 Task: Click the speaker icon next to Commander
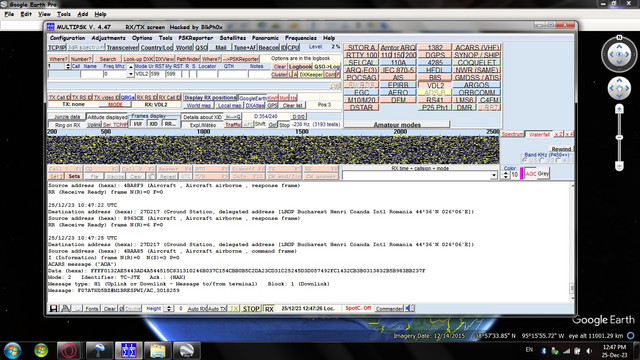pos(409,308)
